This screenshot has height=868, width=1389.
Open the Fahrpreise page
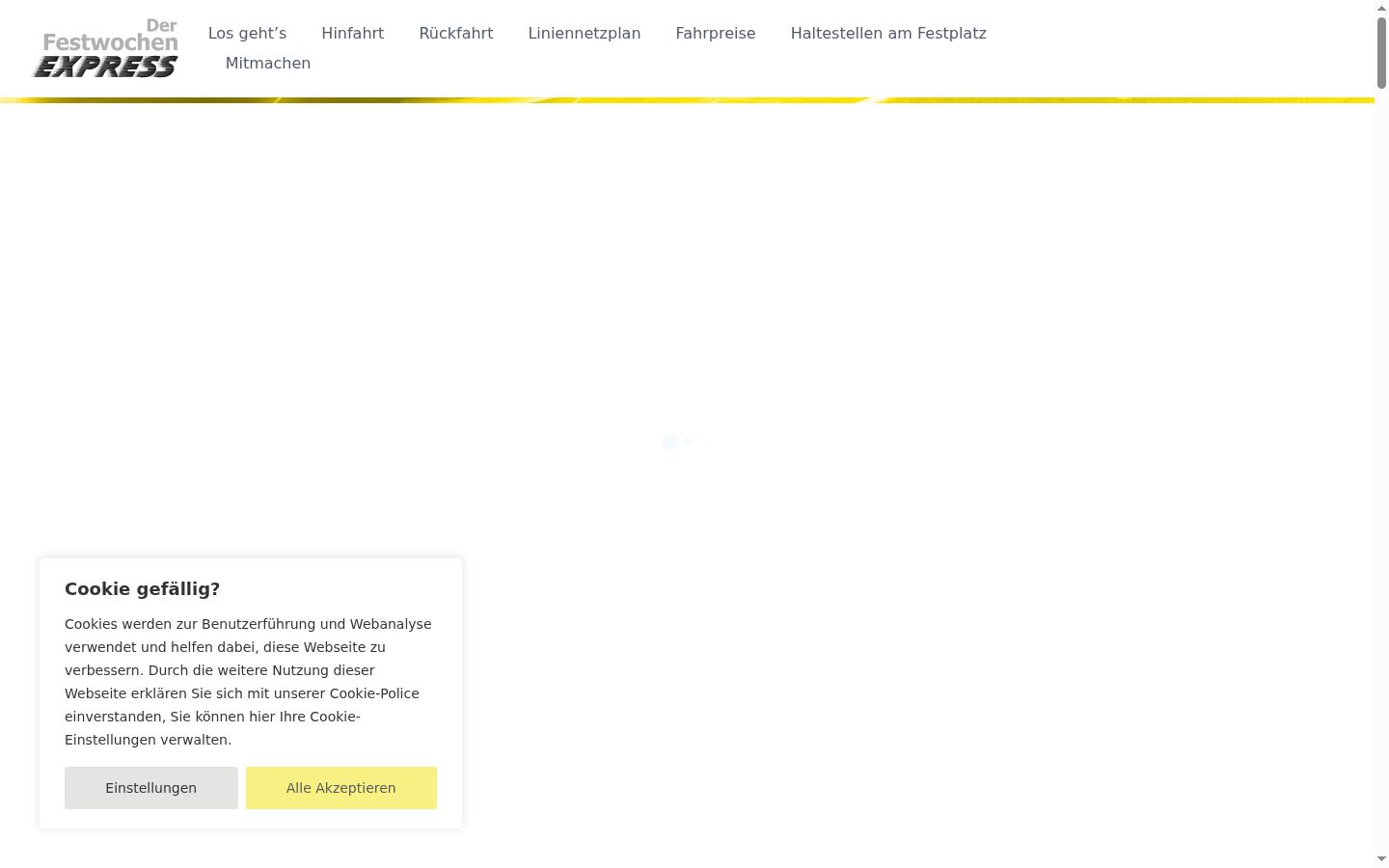(715, 33)
